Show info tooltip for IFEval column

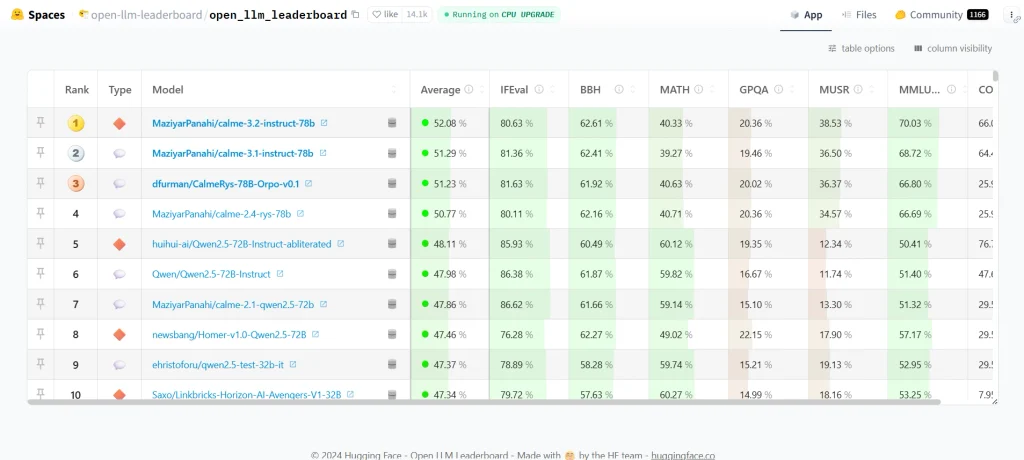coord(539,90)
